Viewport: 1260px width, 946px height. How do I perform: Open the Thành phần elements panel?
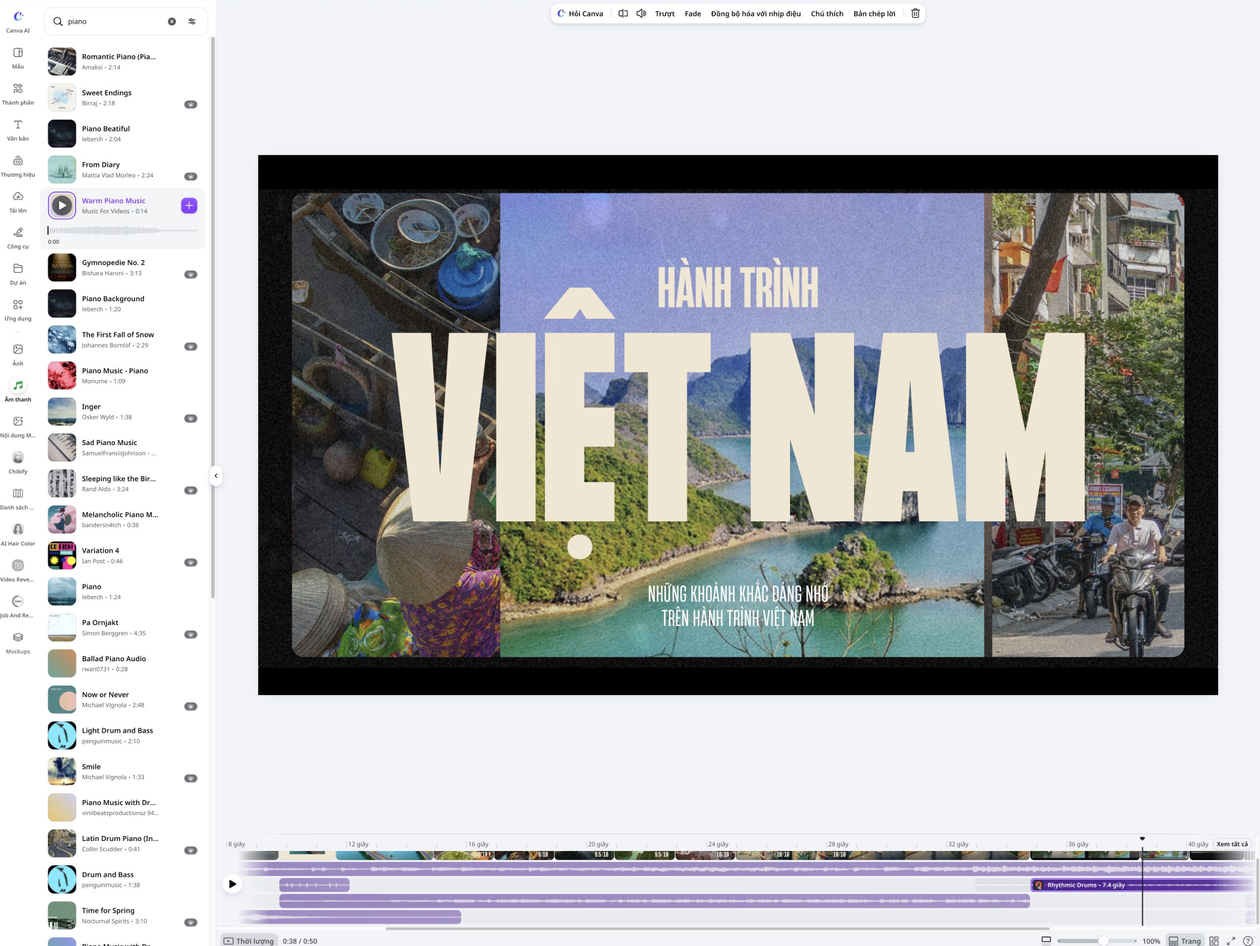coord(17,93)
